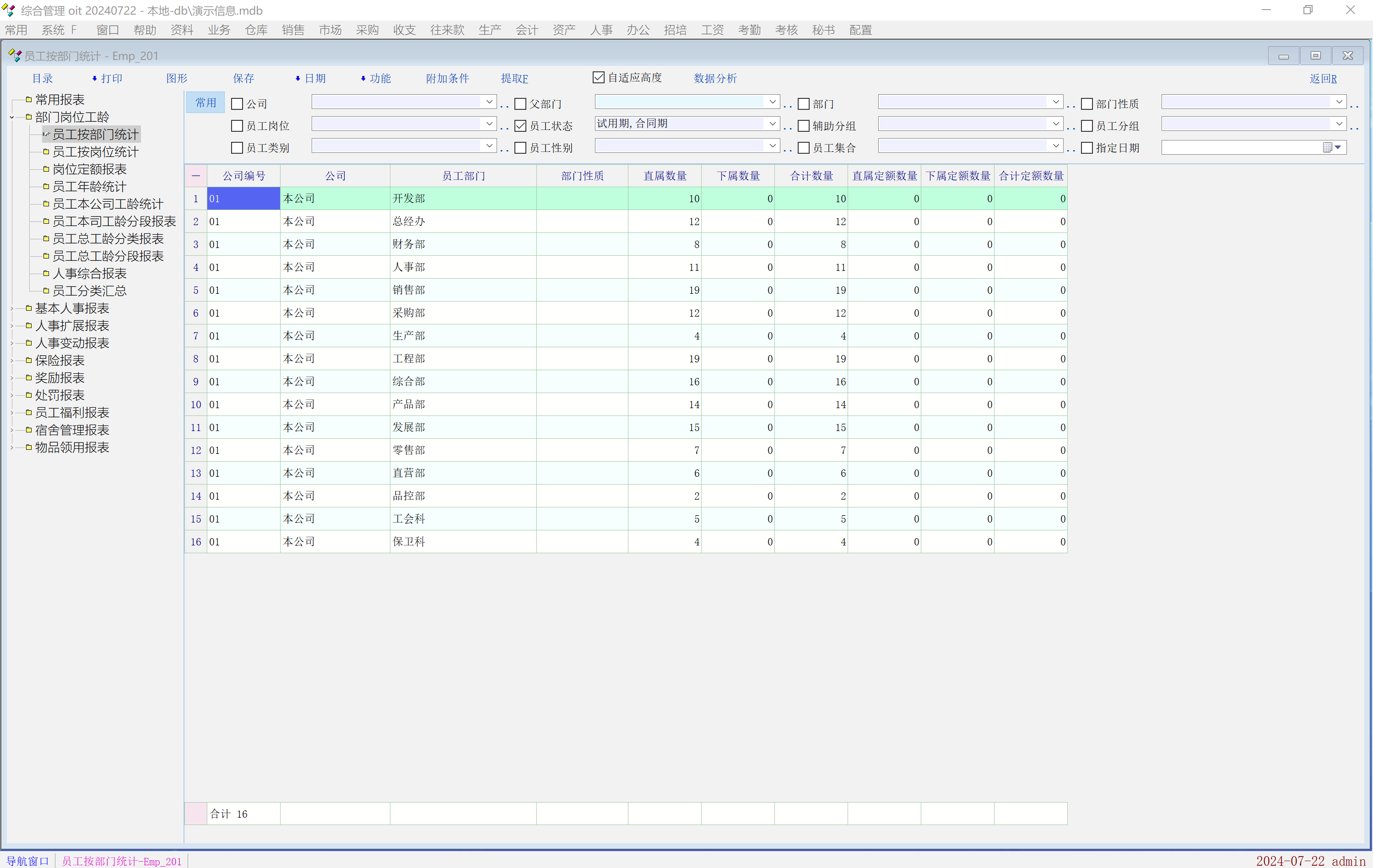Click the app icon in Emp_201 title bar
This screenshot has height=868, width=1373.
click(15, 55)
